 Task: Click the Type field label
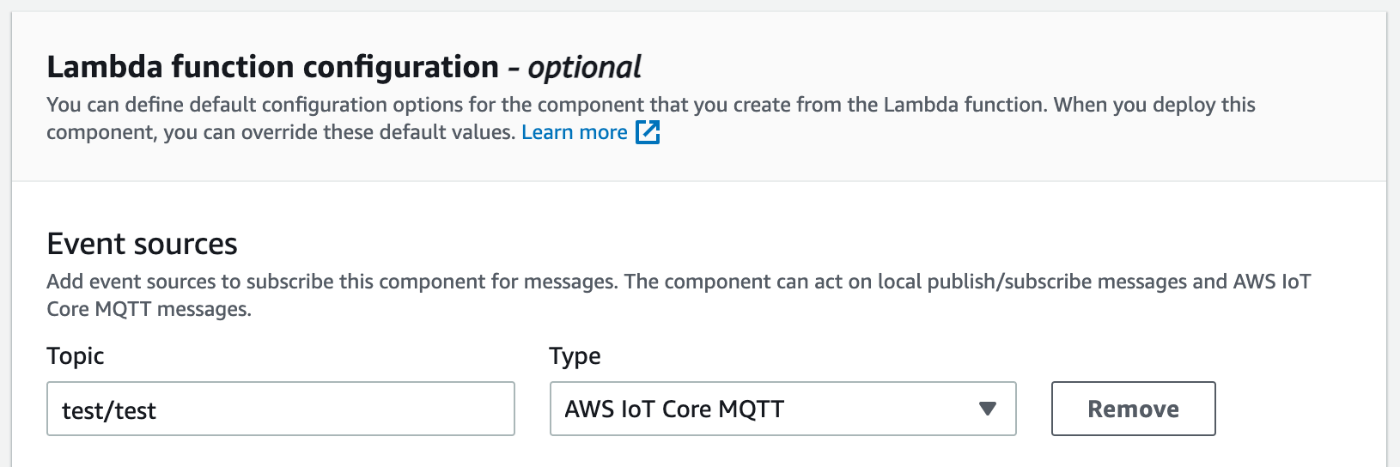click(575, 356)
